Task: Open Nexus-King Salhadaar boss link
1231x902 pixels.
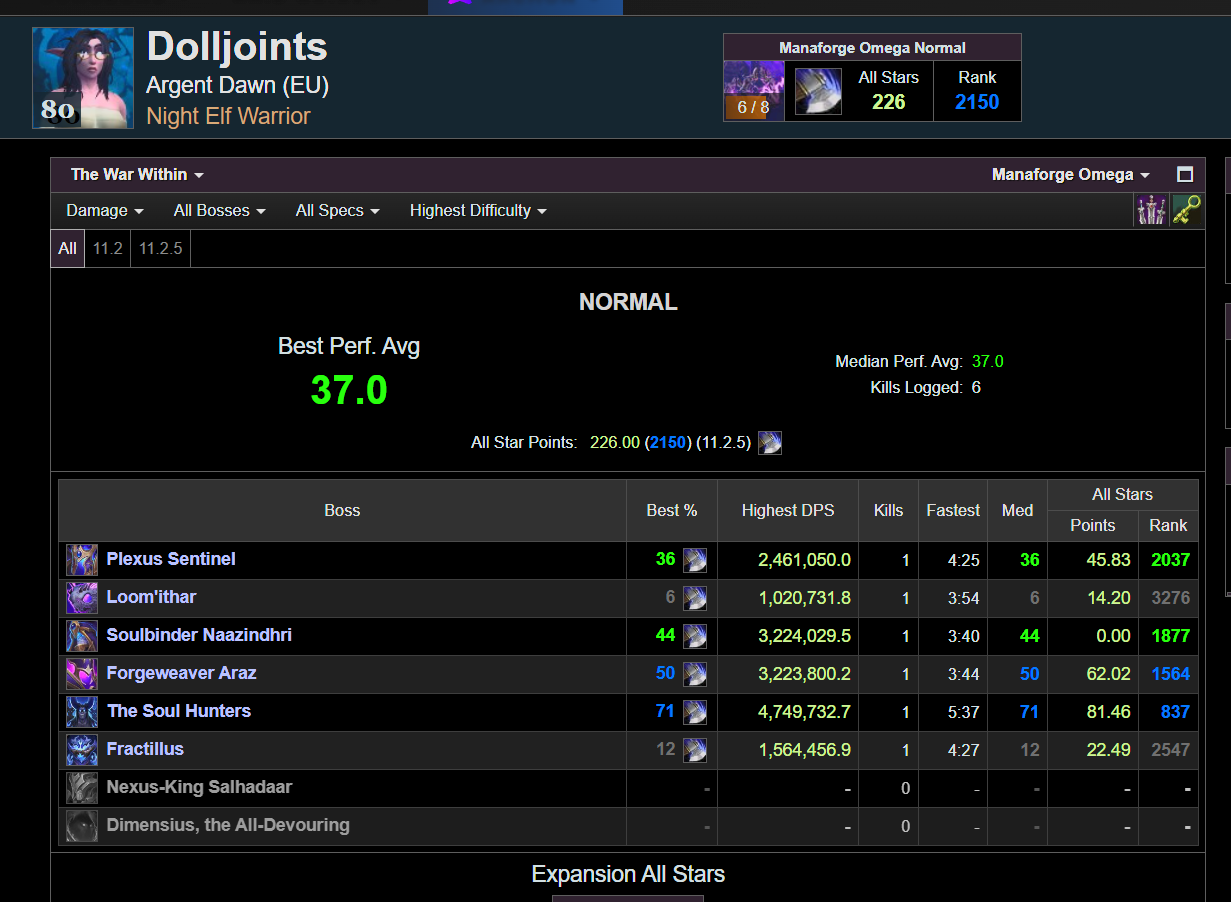Action: tap(199, 787)
